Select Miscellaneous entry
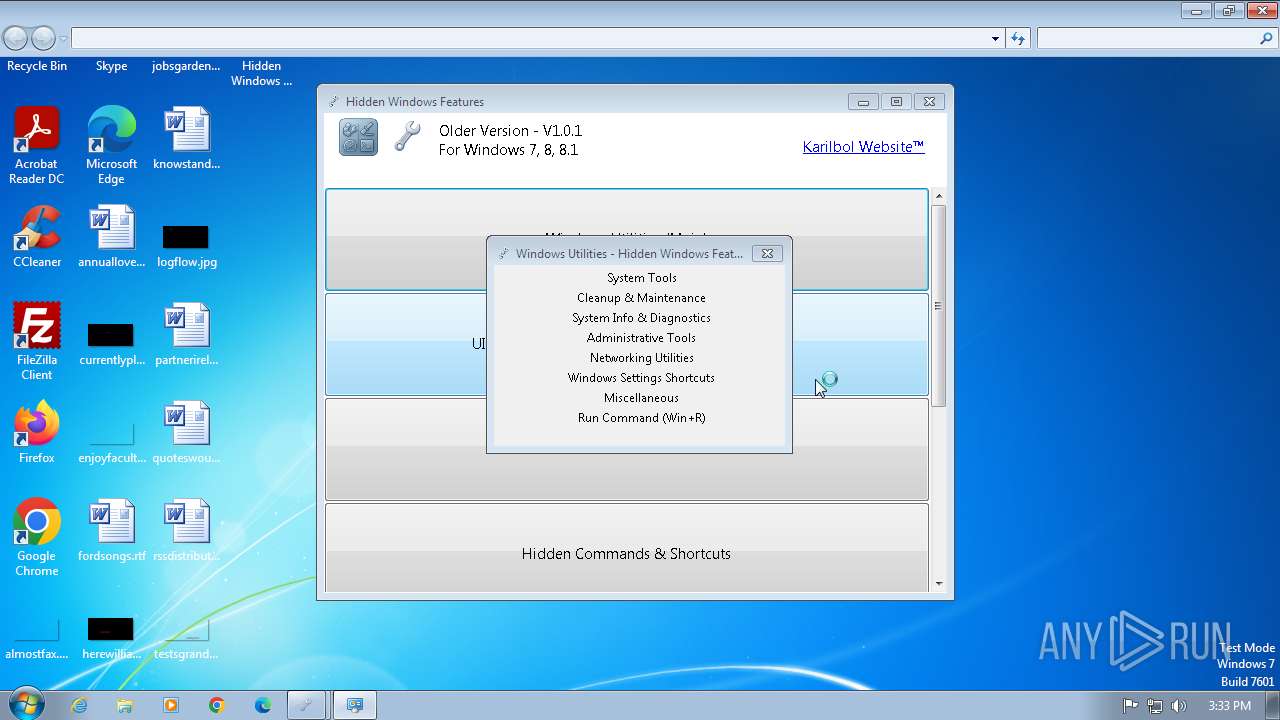1280x720 pixels. pyautogui.click(x=641, y=398)
